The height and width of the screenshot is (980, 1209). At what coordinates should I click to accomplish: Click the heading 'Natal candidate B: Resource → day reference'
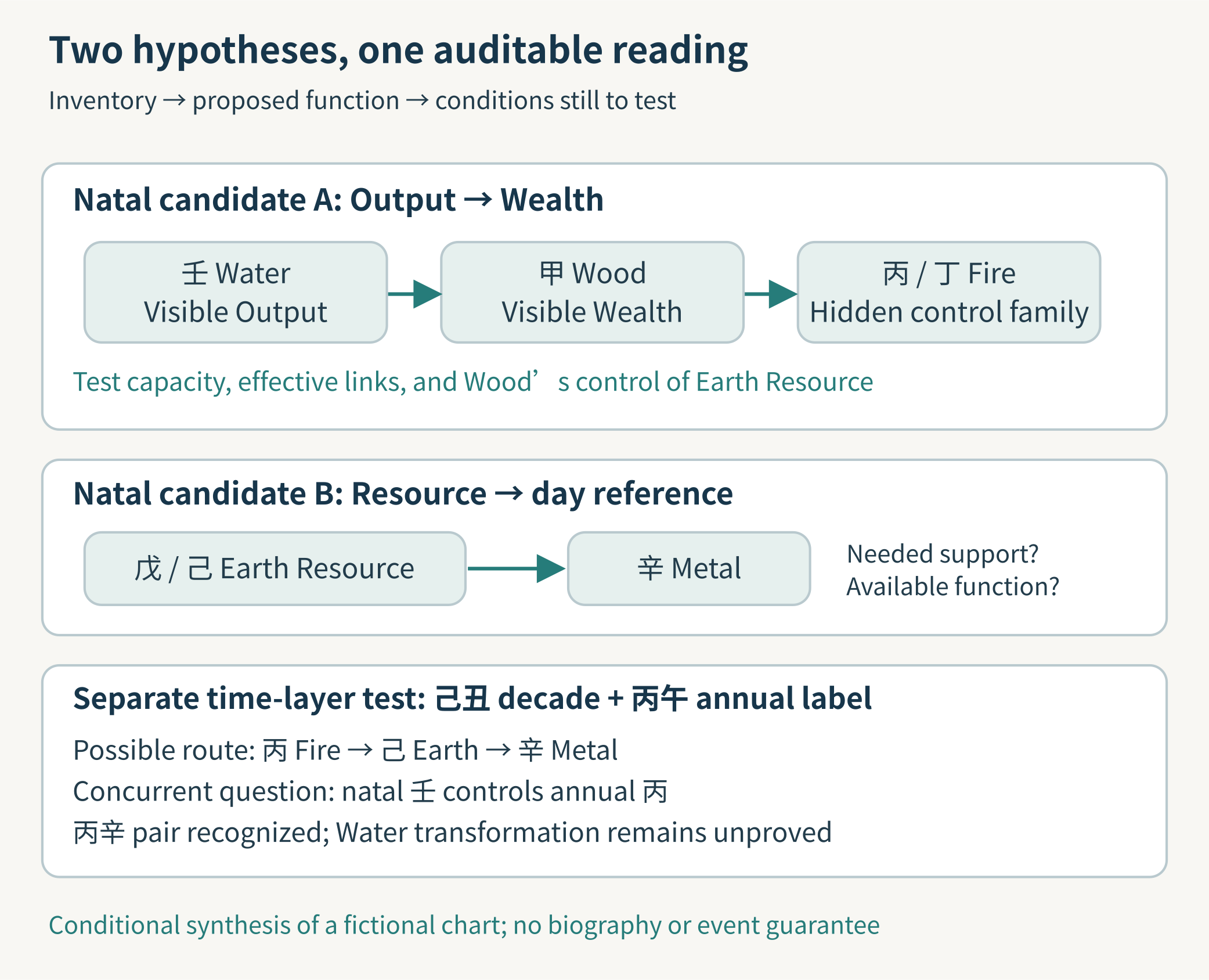[x=403, y=494]
